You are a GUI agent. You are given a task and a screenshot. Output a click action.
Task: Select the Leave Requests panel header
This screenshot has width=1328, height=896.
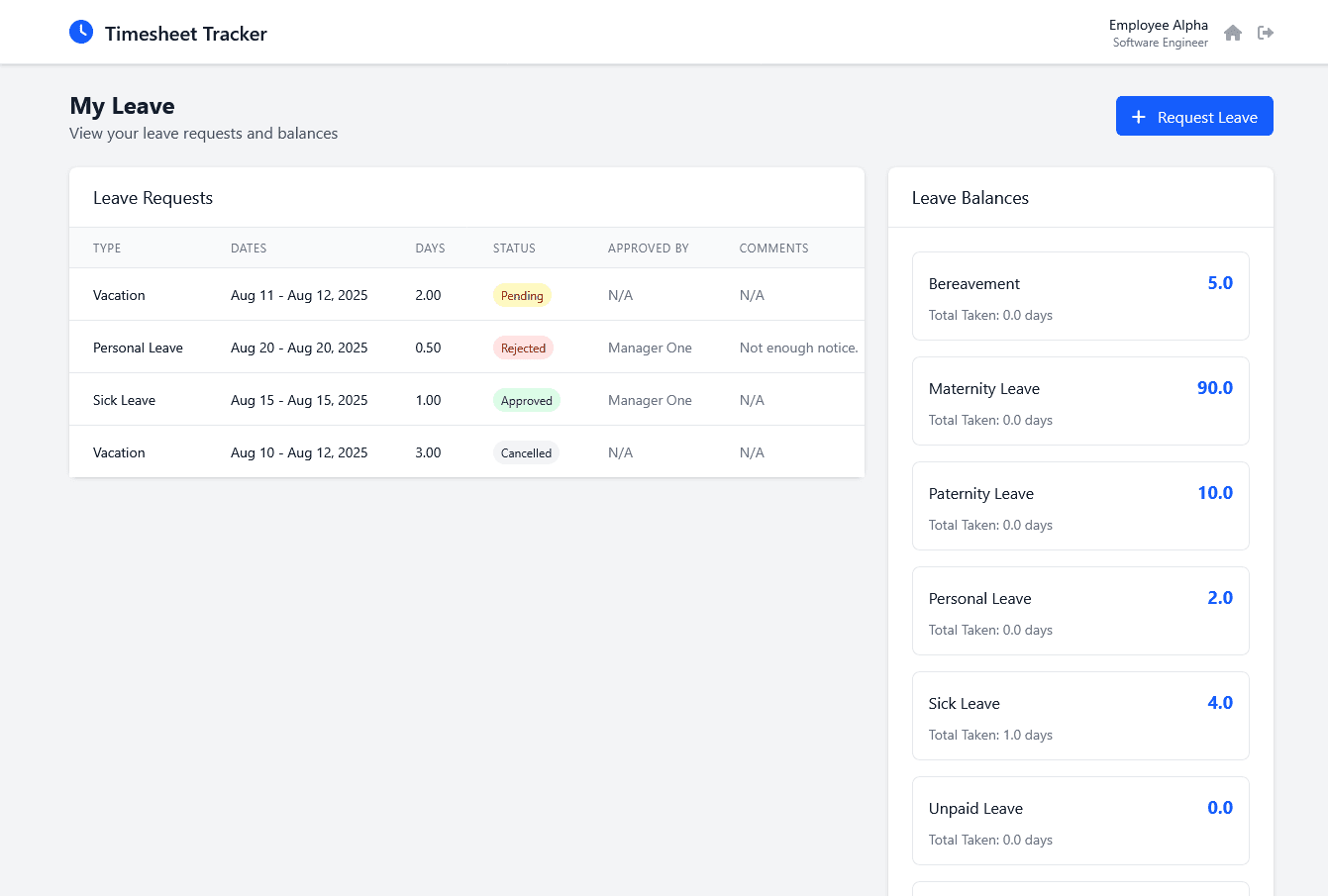(153, 197)
